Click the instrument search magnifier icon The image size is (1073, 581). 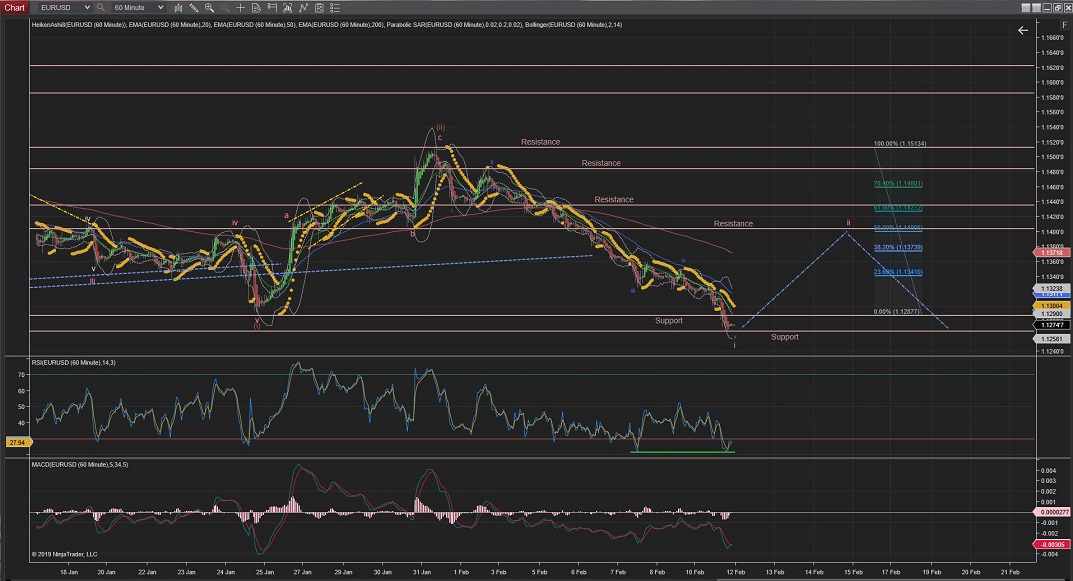100,7
